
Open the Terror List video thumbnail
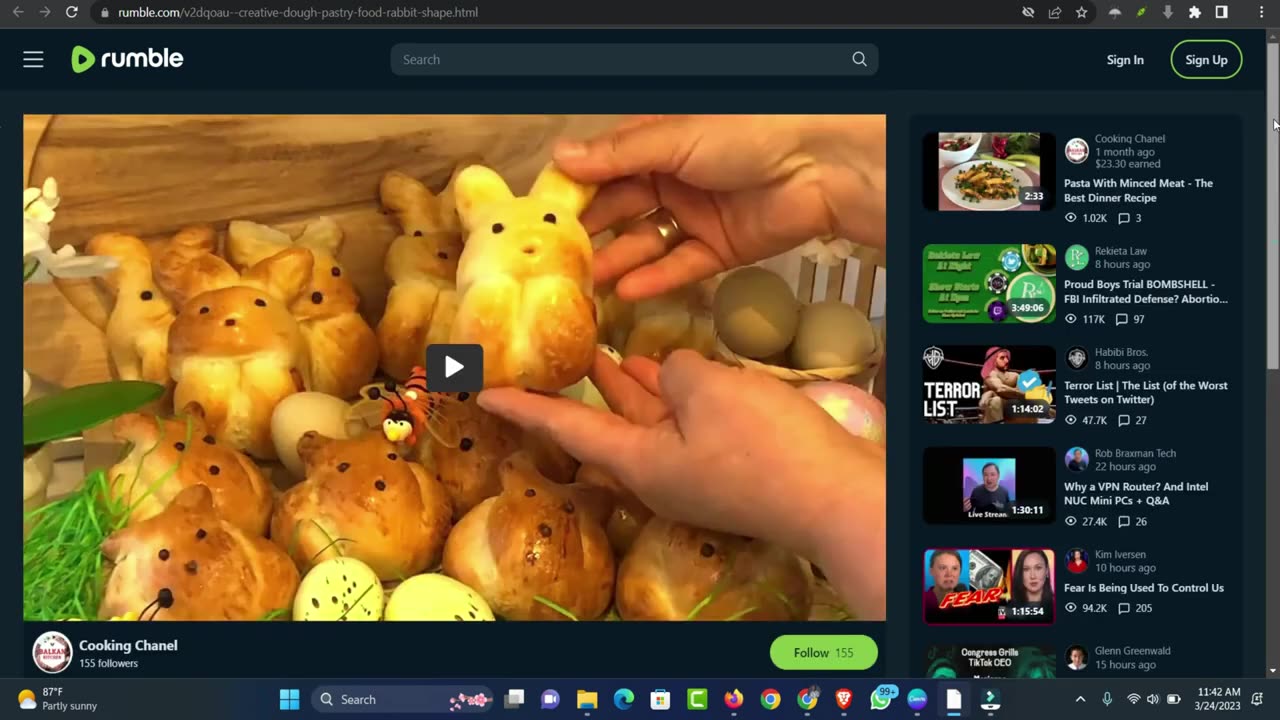click(x=989, y=385)
